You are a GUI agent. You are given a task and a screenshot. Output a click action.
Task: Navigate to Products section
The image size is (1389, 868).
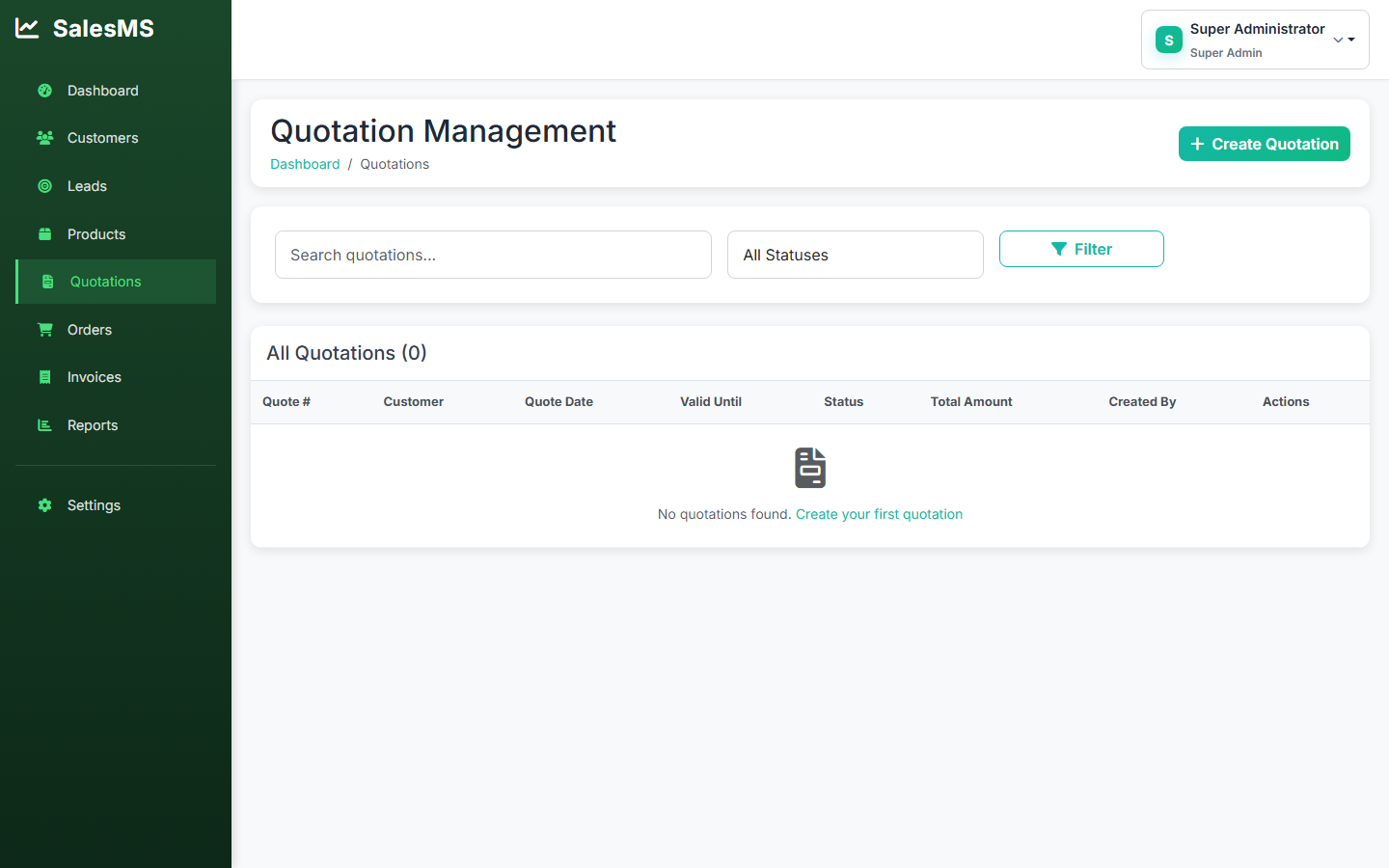tap(116, 234)
